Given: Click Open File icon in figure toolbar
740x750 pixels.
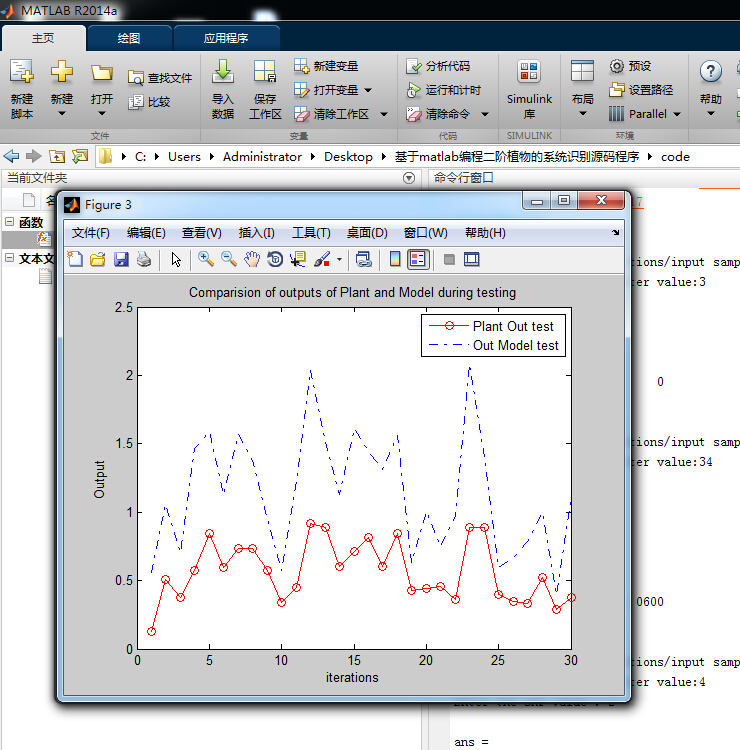Looking at the screenshot, I should (x=98, y=260).
